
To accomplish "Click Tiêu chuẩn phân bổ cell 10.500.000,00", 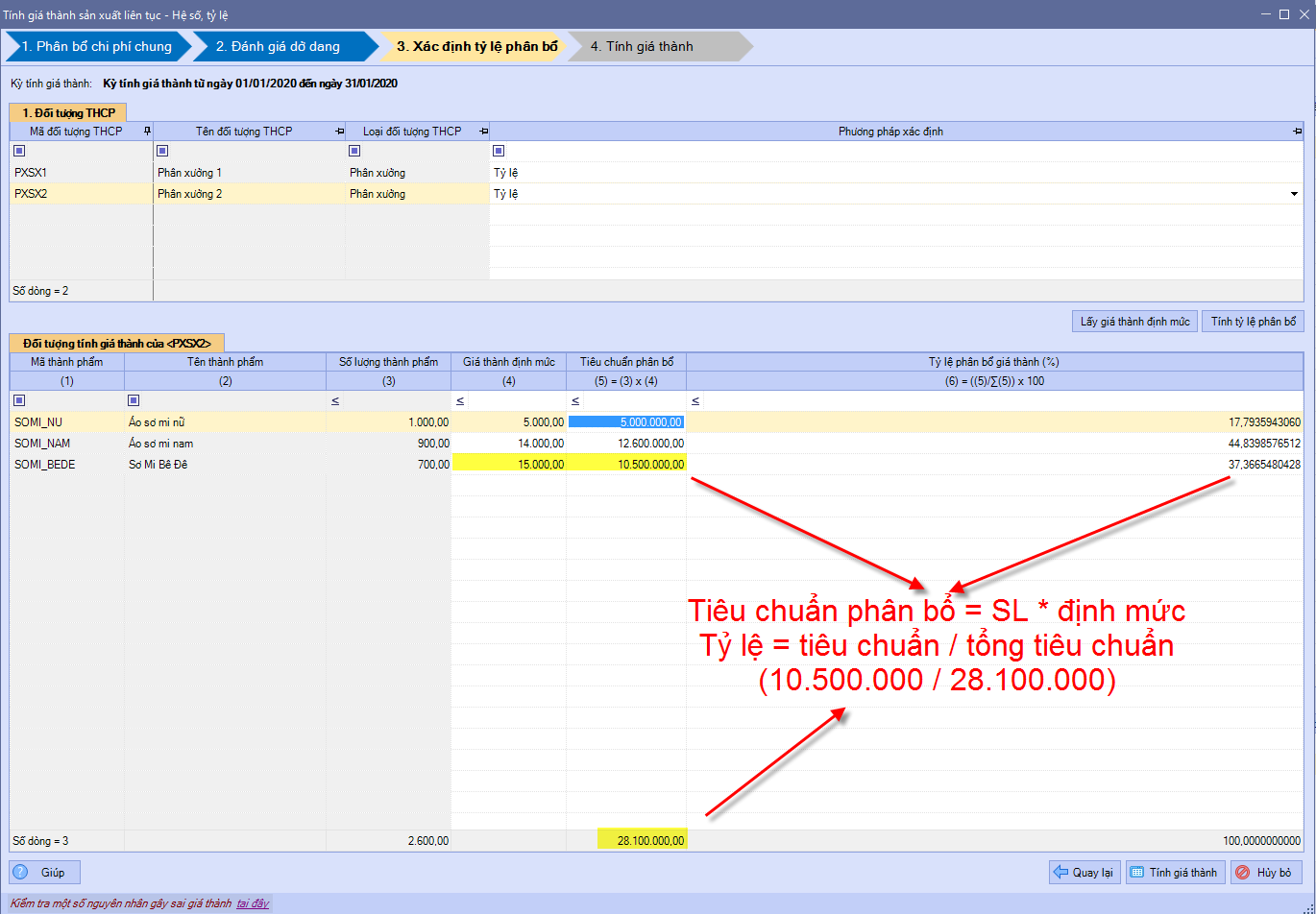I will coord(626,465).
